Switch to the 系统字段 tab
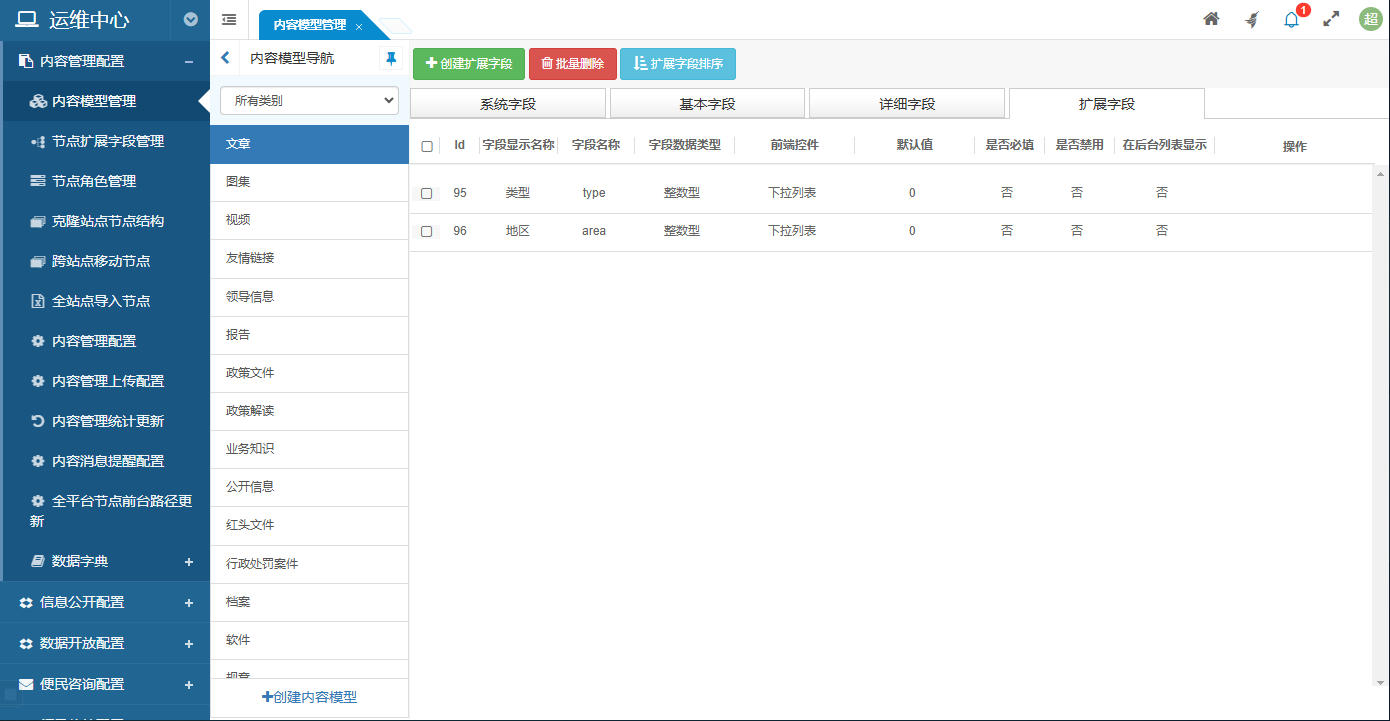Image resolution: width=1390 pixels, height=721 pixels. (508, 104)
